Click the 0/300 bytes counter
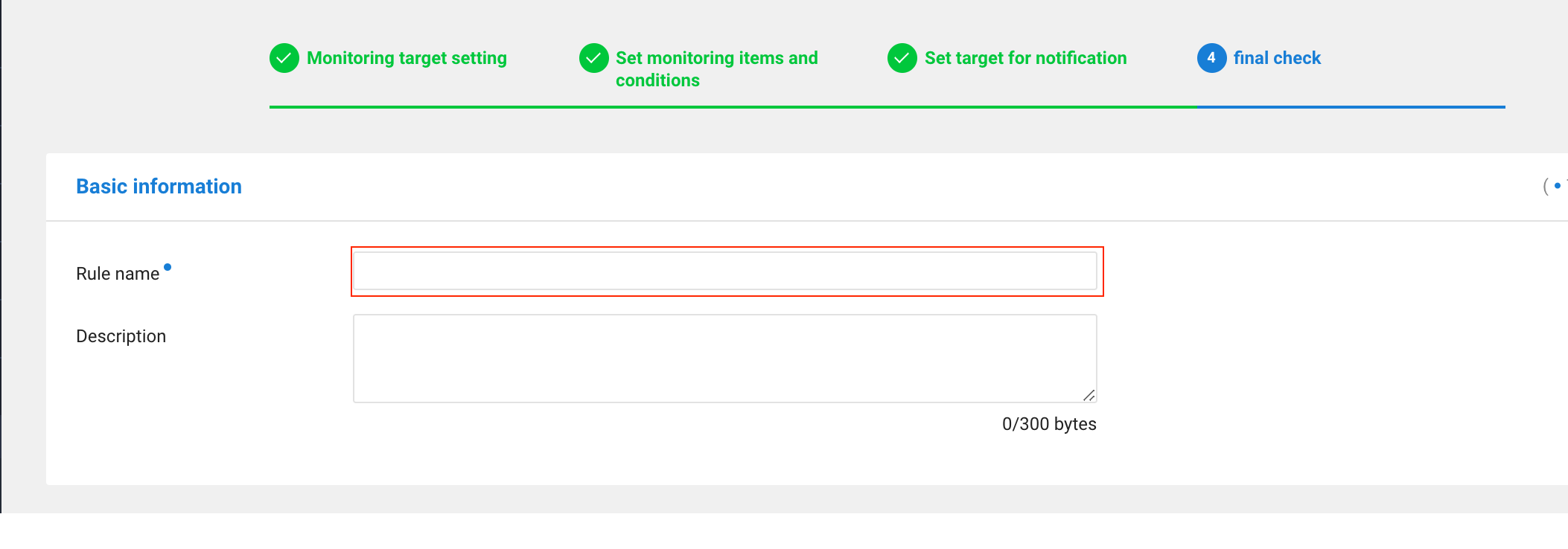The image size is (1568, 549). pyautogui.click(x=1049, y=424)
